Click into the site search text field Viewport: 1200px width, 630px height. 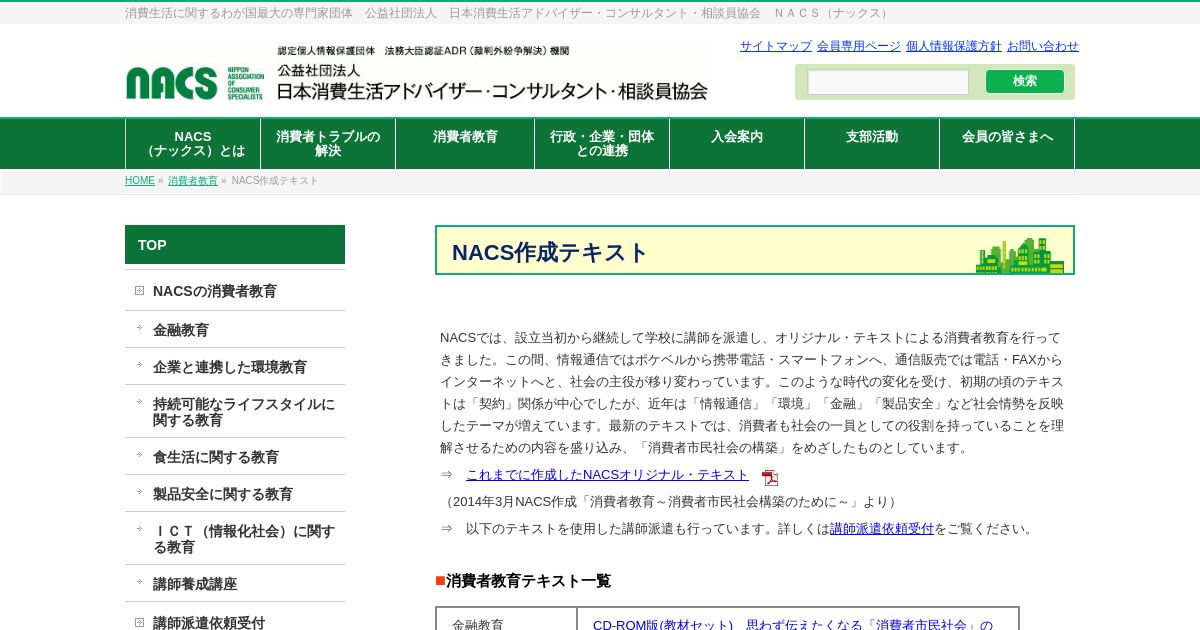(888, 82)
